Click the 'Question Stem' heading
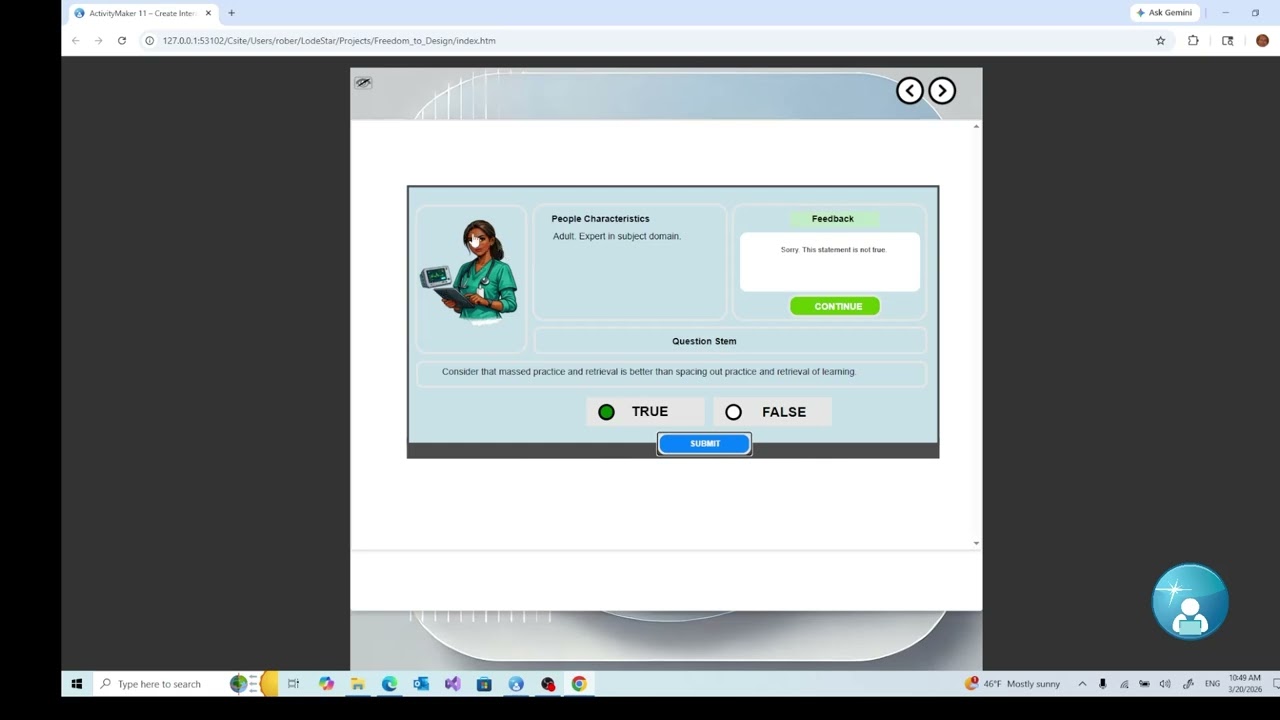1280x720 pixels. pos(704,341)
